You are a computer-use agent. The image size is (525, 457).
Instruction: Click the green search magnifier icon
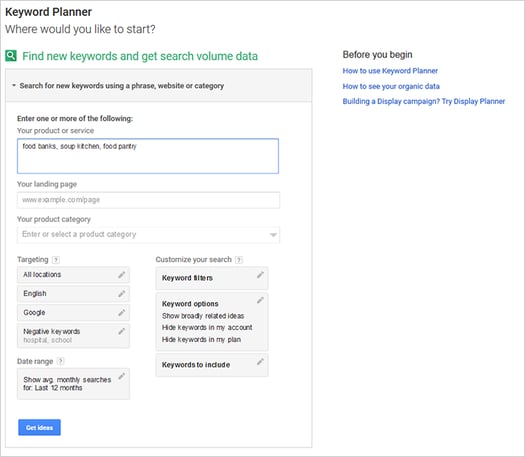[x=11, y=56]
